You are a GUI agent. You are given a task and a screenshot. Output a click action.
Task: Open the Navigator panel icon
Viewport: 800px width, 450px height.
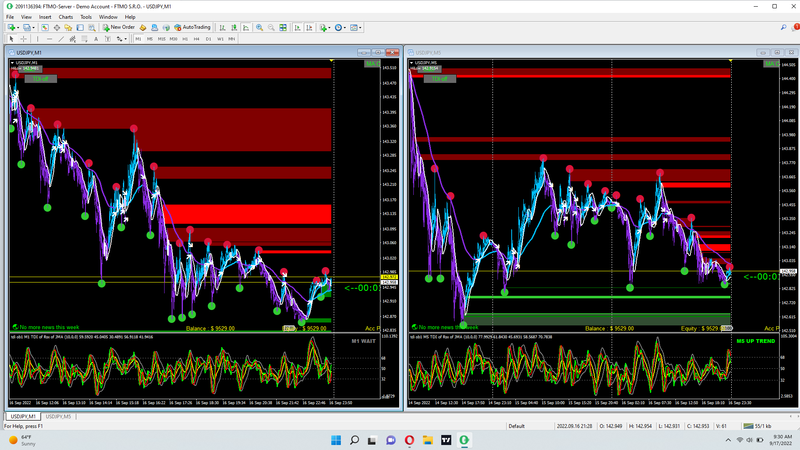coord(68,28)
